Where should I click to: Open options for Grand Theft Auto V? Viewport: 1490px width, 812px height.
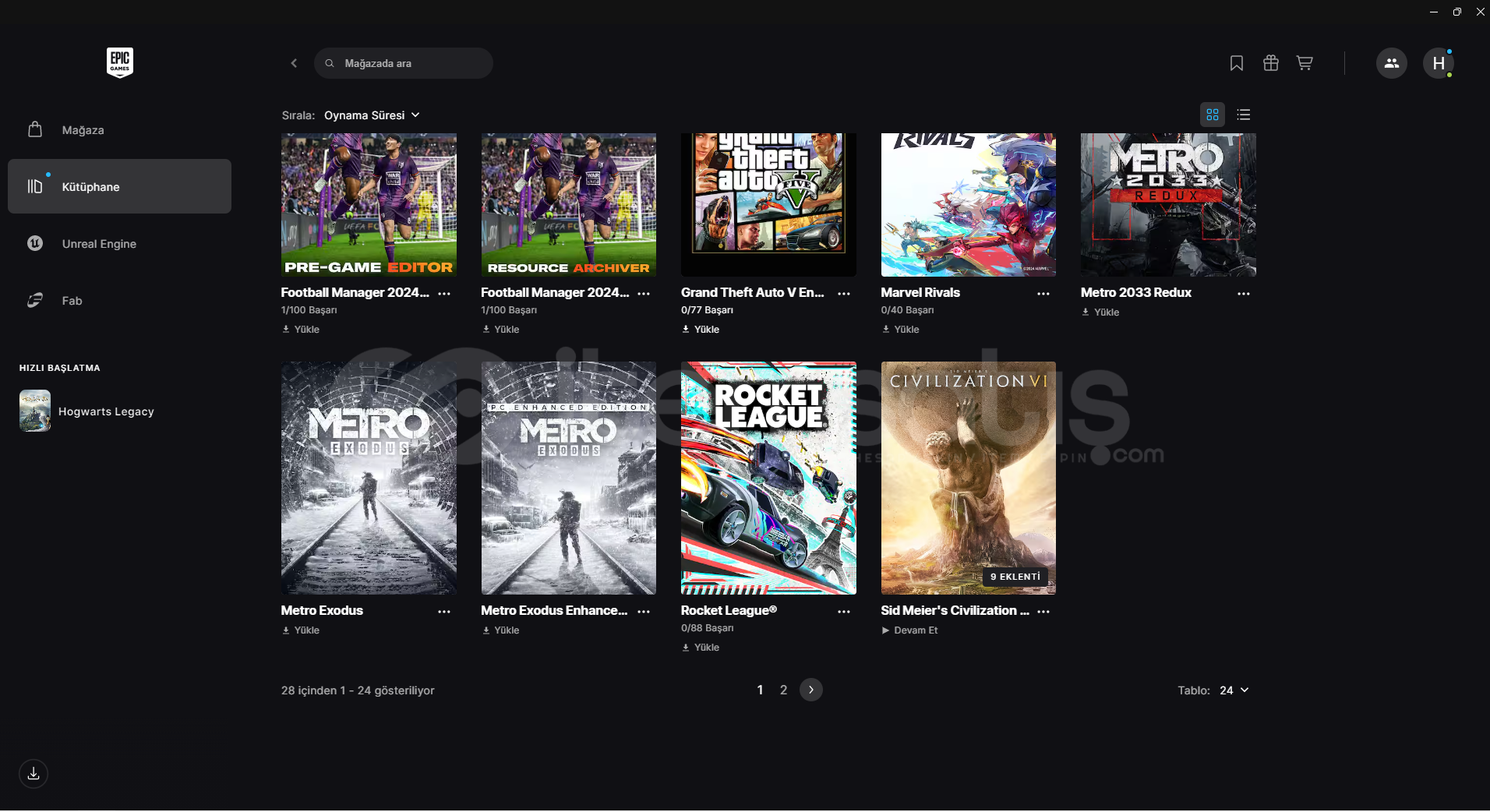[x=844, y=294]
